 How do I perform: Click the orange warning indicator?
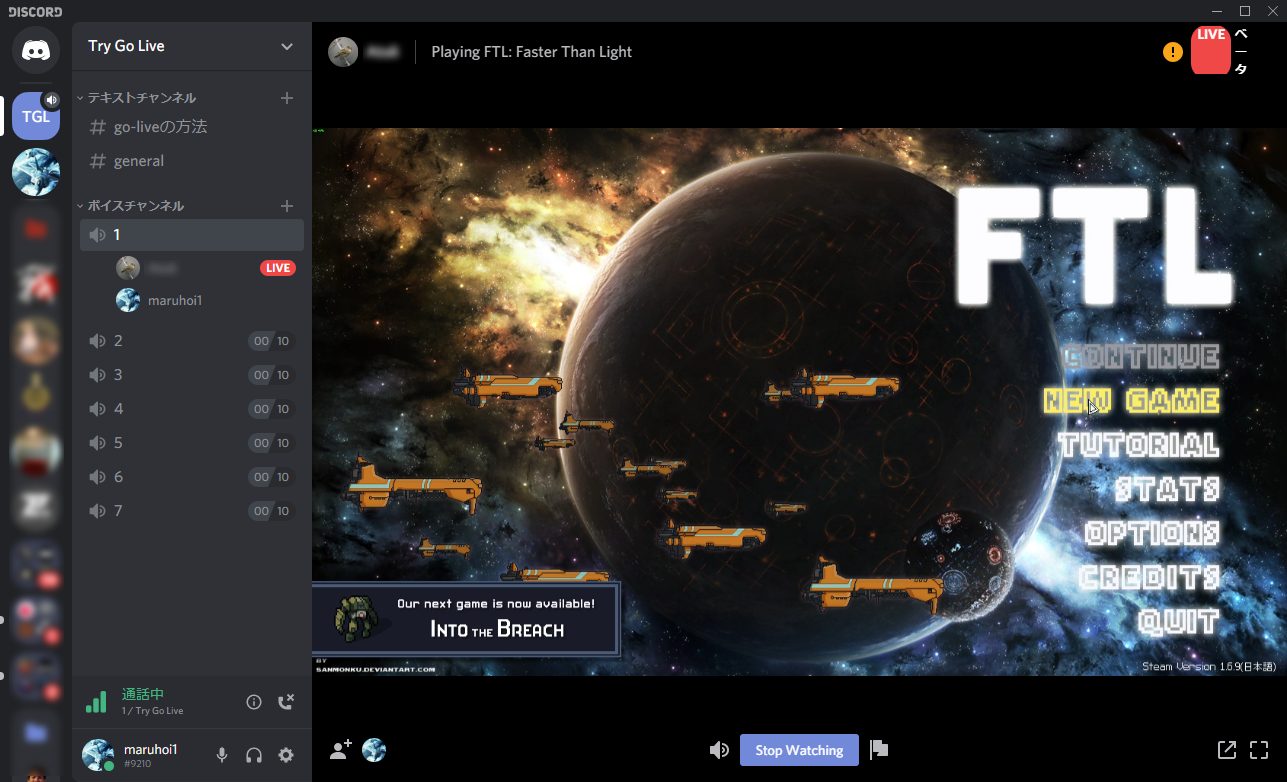click(x=1173, y=51)
